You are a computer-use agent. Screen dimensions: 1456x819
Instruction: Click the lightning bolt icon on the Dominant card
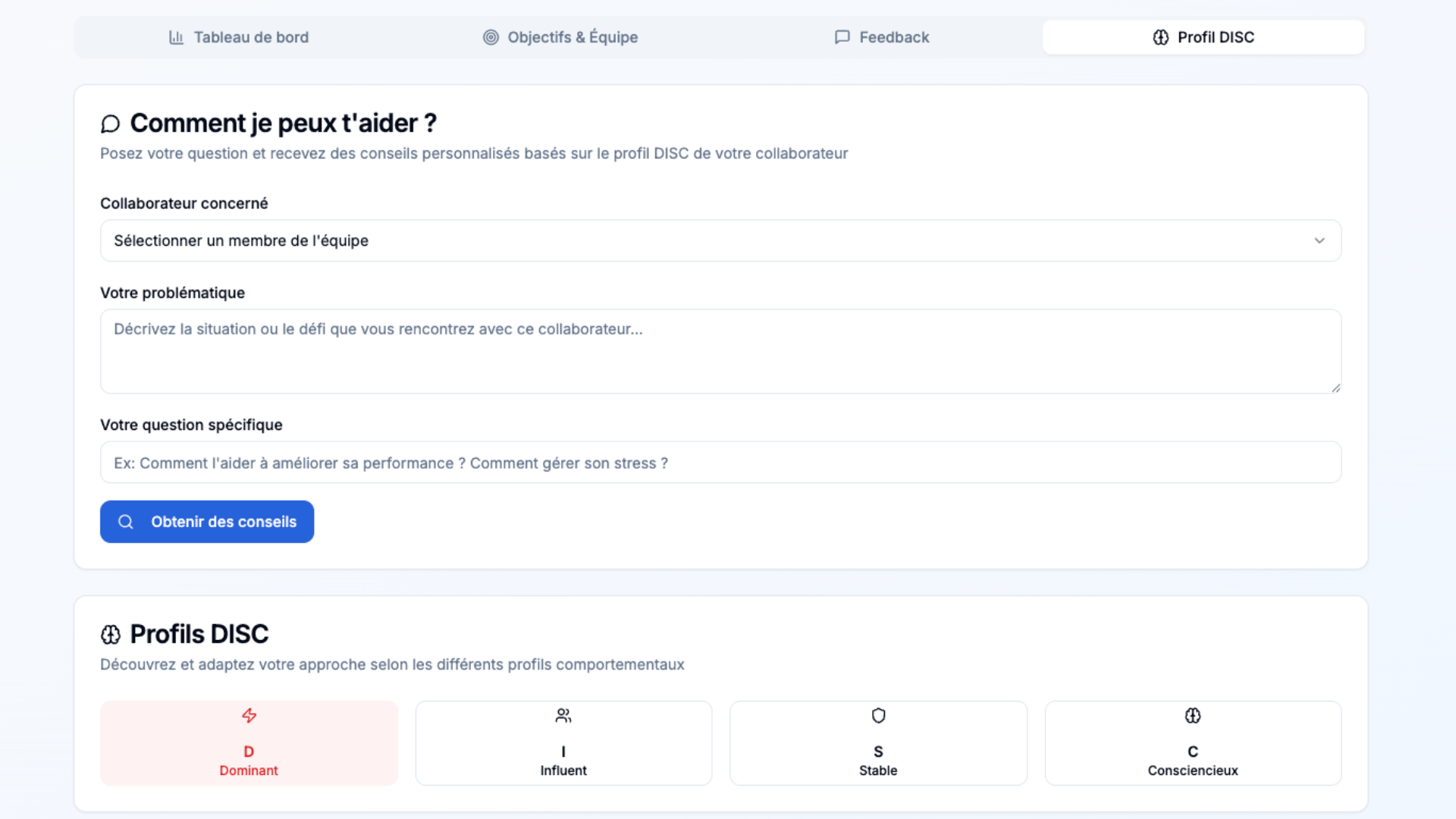(x=249, y=715)
